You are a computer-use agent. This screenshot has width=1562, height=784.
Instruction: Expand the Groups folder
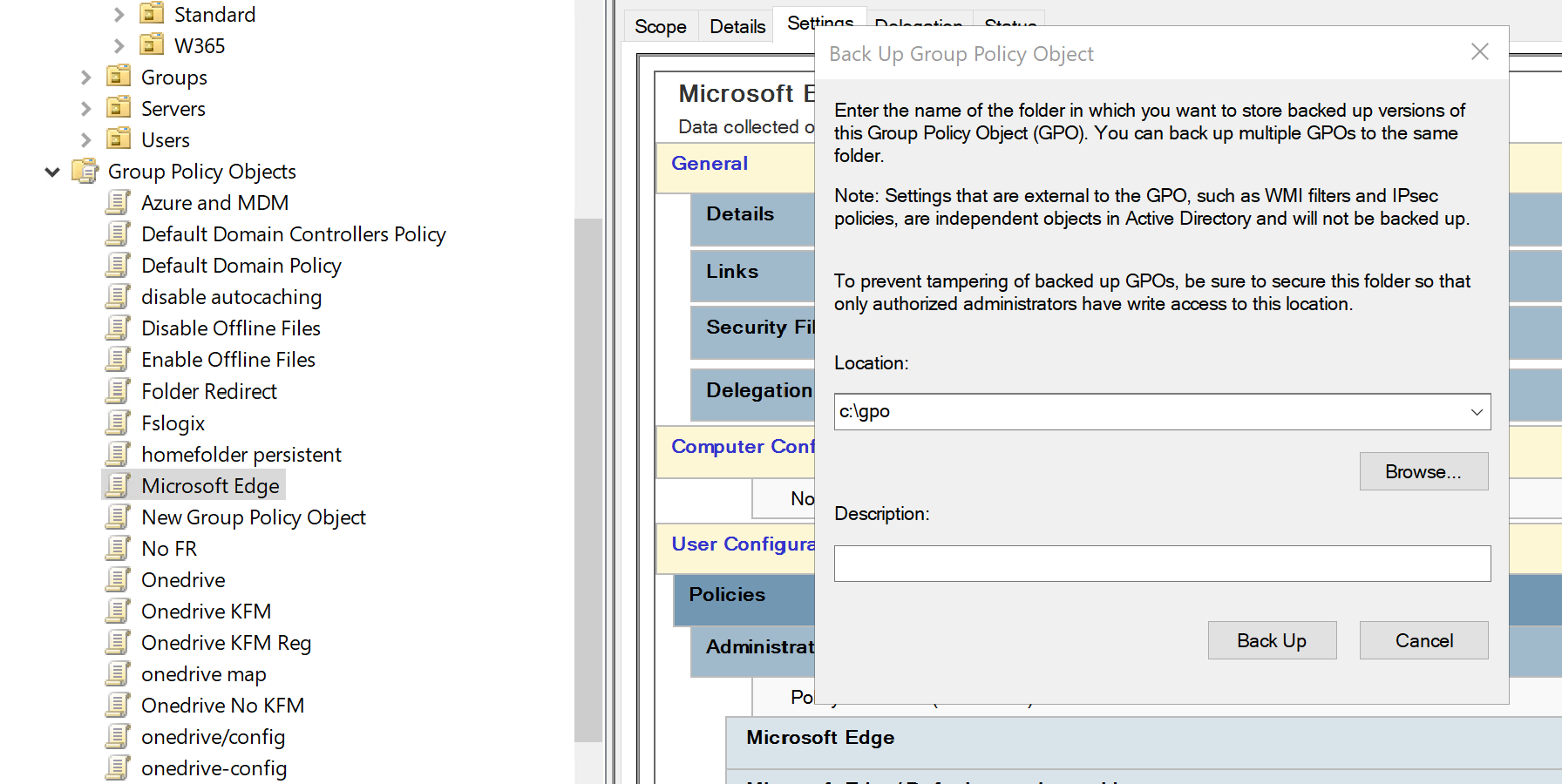tap(85, 77)
